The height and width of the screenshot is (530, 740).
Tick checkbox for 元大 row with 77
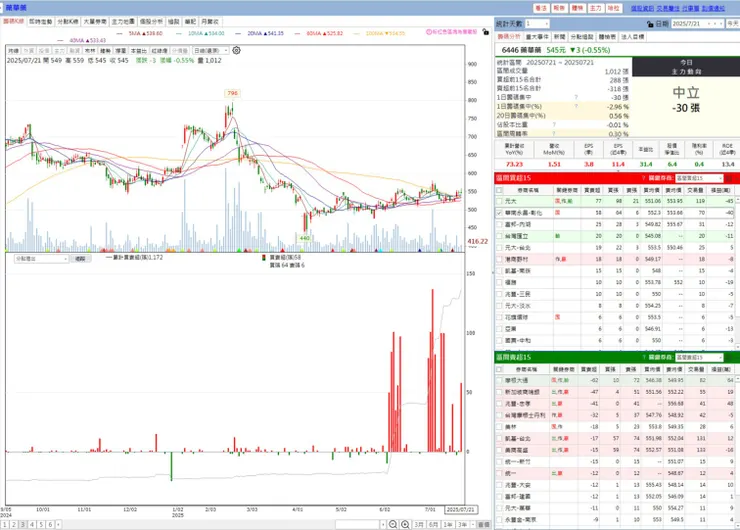tap(499, 201)
